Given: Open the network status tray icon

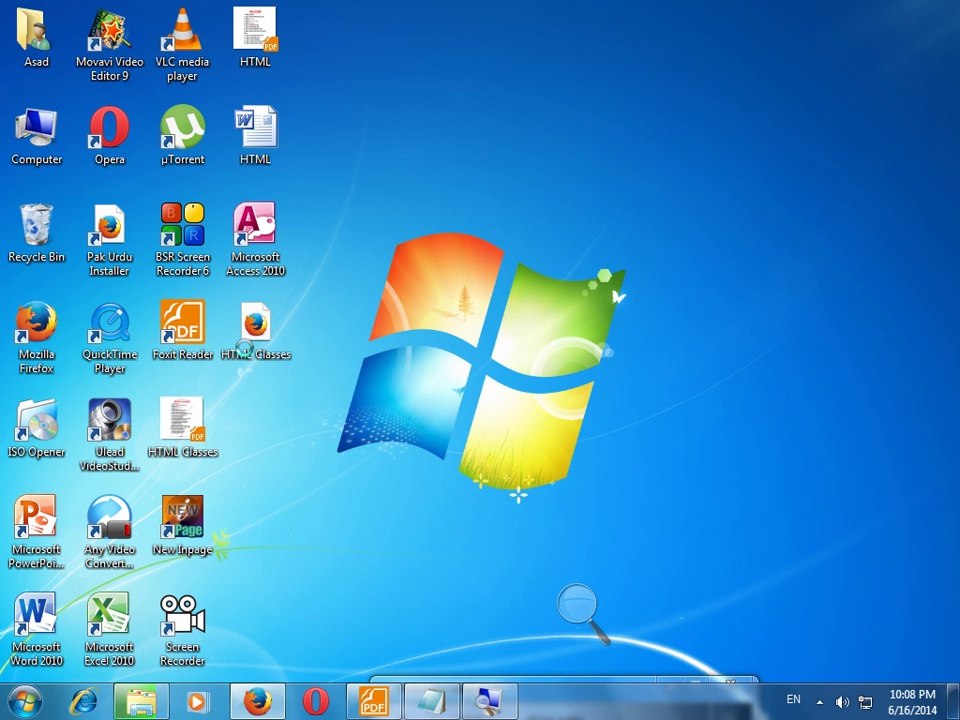Looking at the screenshot, I should pyautogui.click(x=866, y=702).
